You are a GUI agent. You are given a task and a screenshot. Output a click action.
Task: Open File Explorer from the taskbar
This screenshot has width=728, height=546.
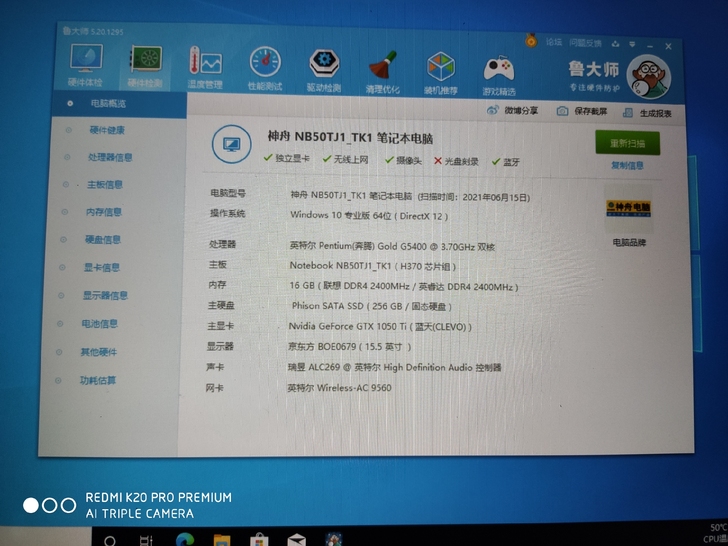click(222, 540)
